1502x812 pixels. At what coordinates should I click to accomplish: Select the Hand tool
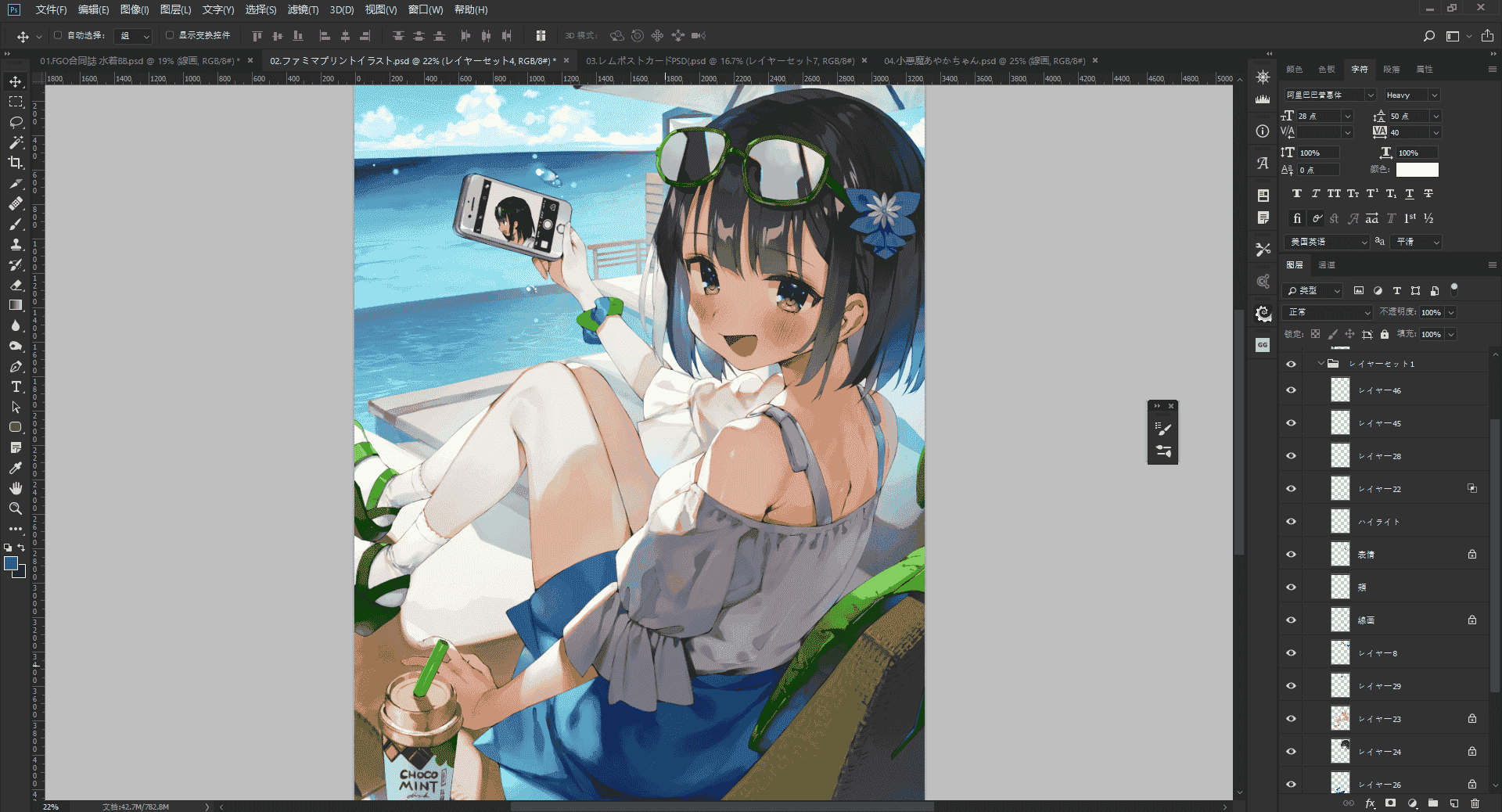(16, 488)
